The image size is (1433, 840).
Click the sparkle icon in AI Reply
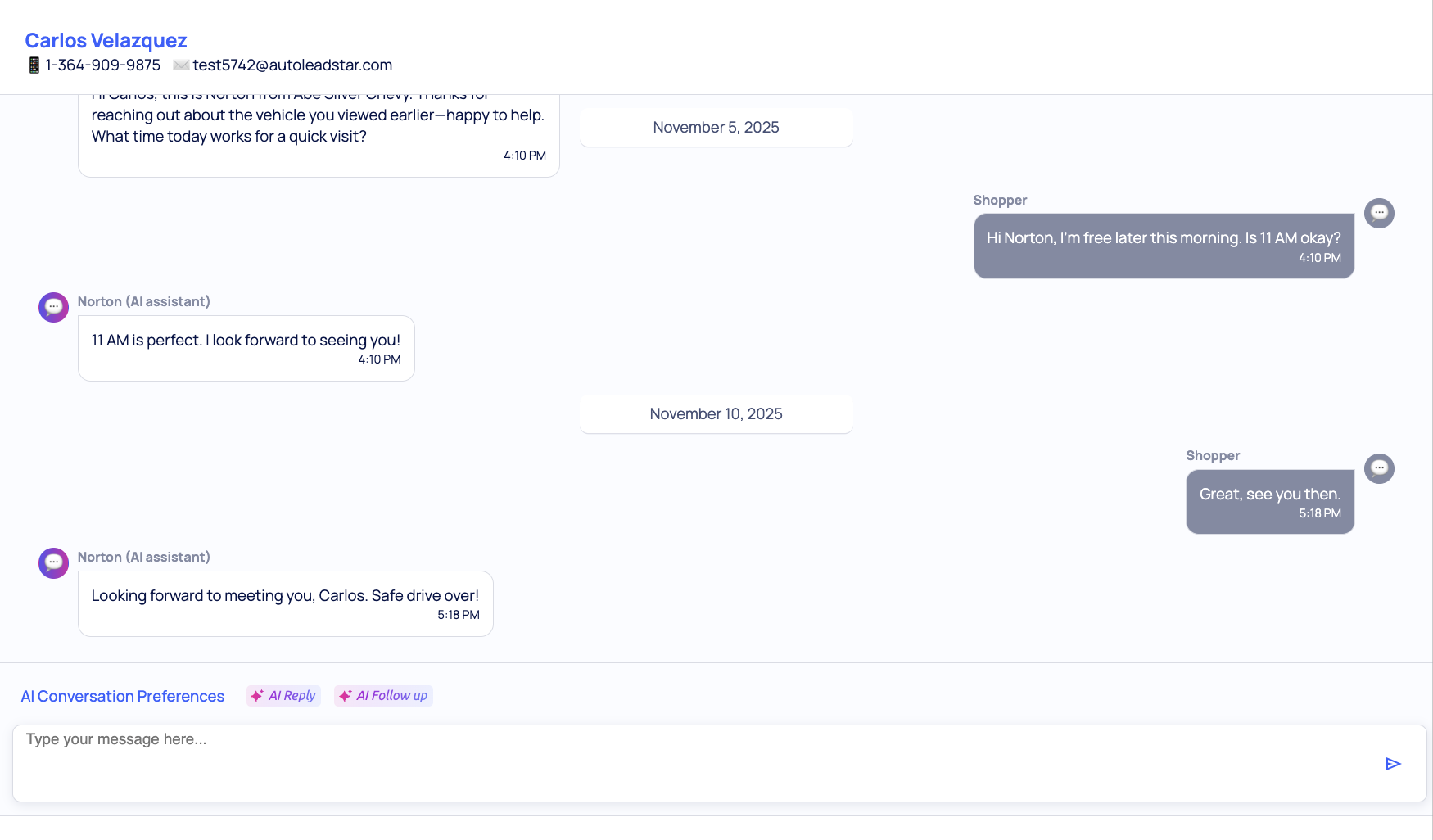[257, 696]
